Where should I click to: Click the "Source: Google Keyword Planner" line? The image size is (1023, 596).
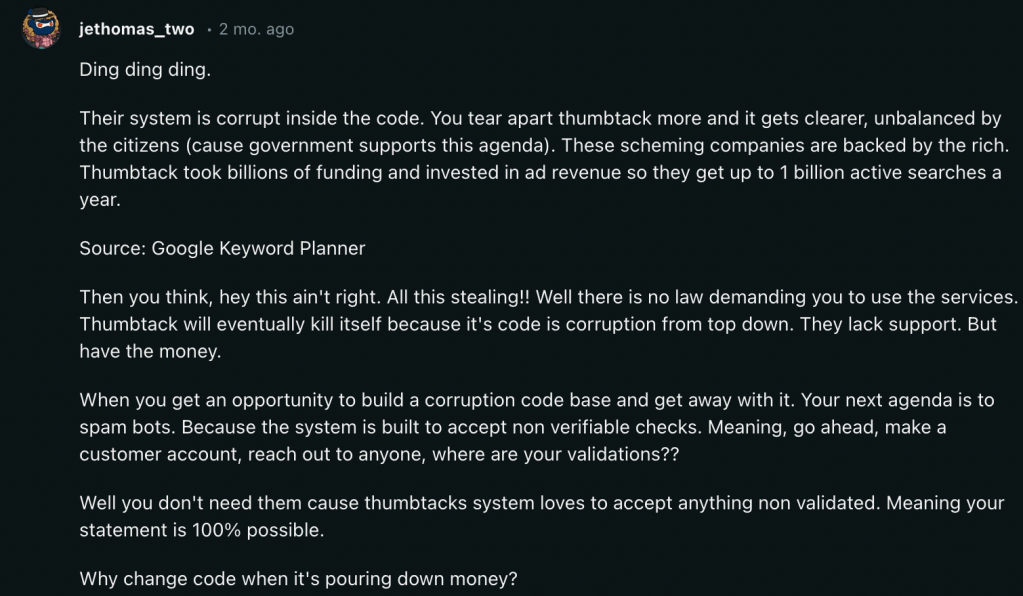(x=222, y=248)
